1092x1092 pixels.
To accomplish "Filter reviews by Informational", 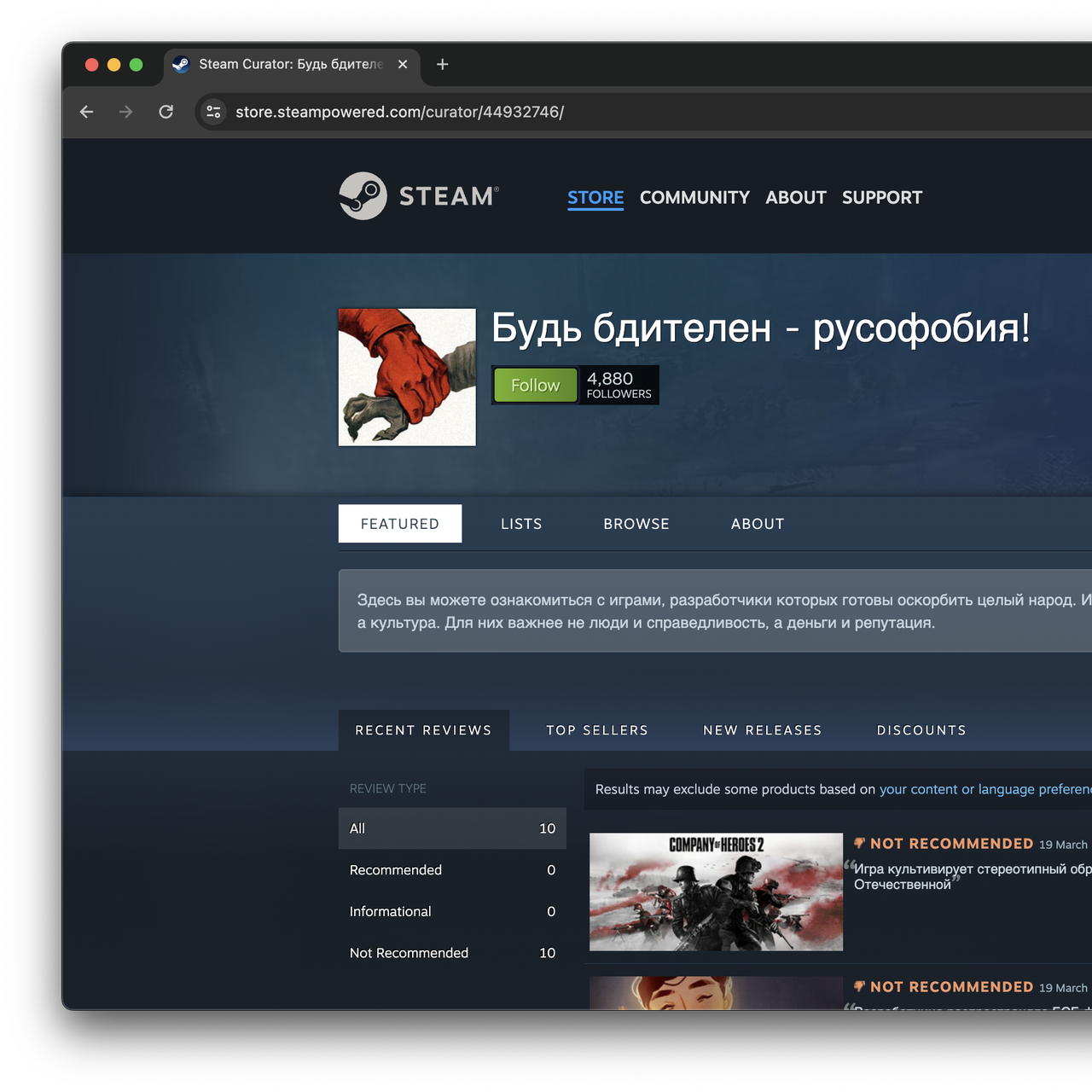I will pyautogui.click(x=452, y=911).
